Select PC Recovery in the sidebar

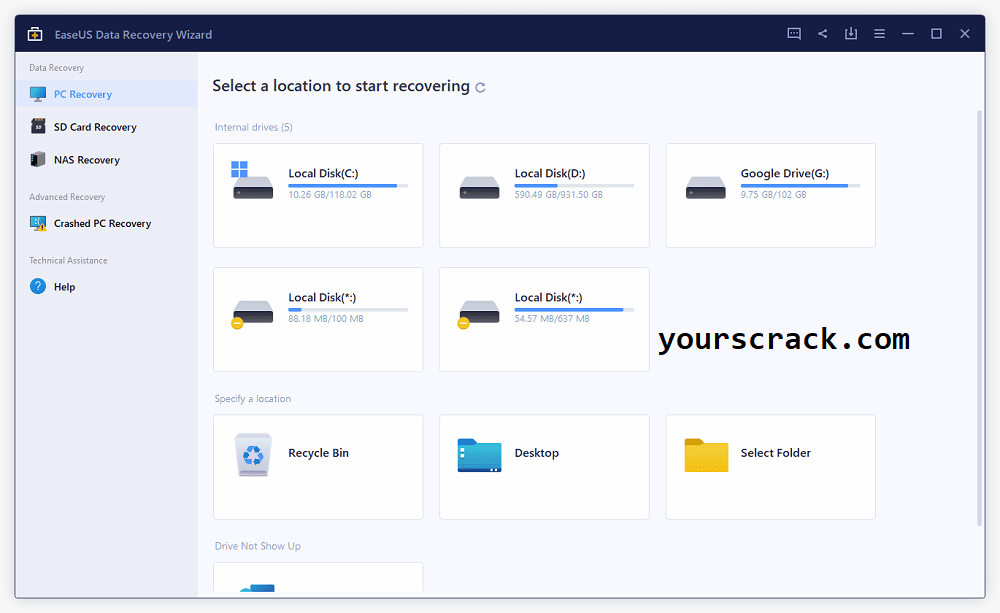tap(107, 94)
